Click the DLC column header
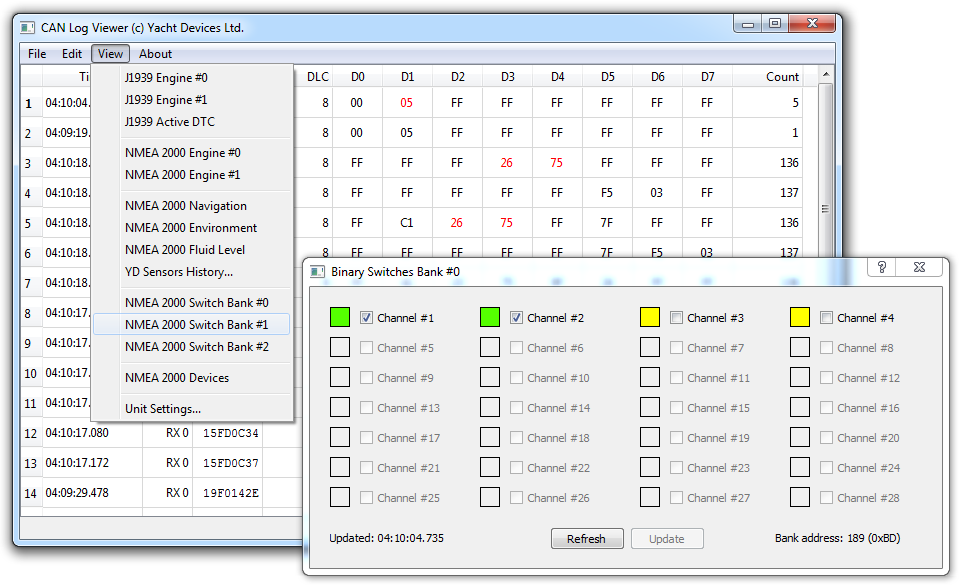This screenshot has width=961, height=587. tap(317, 77)
